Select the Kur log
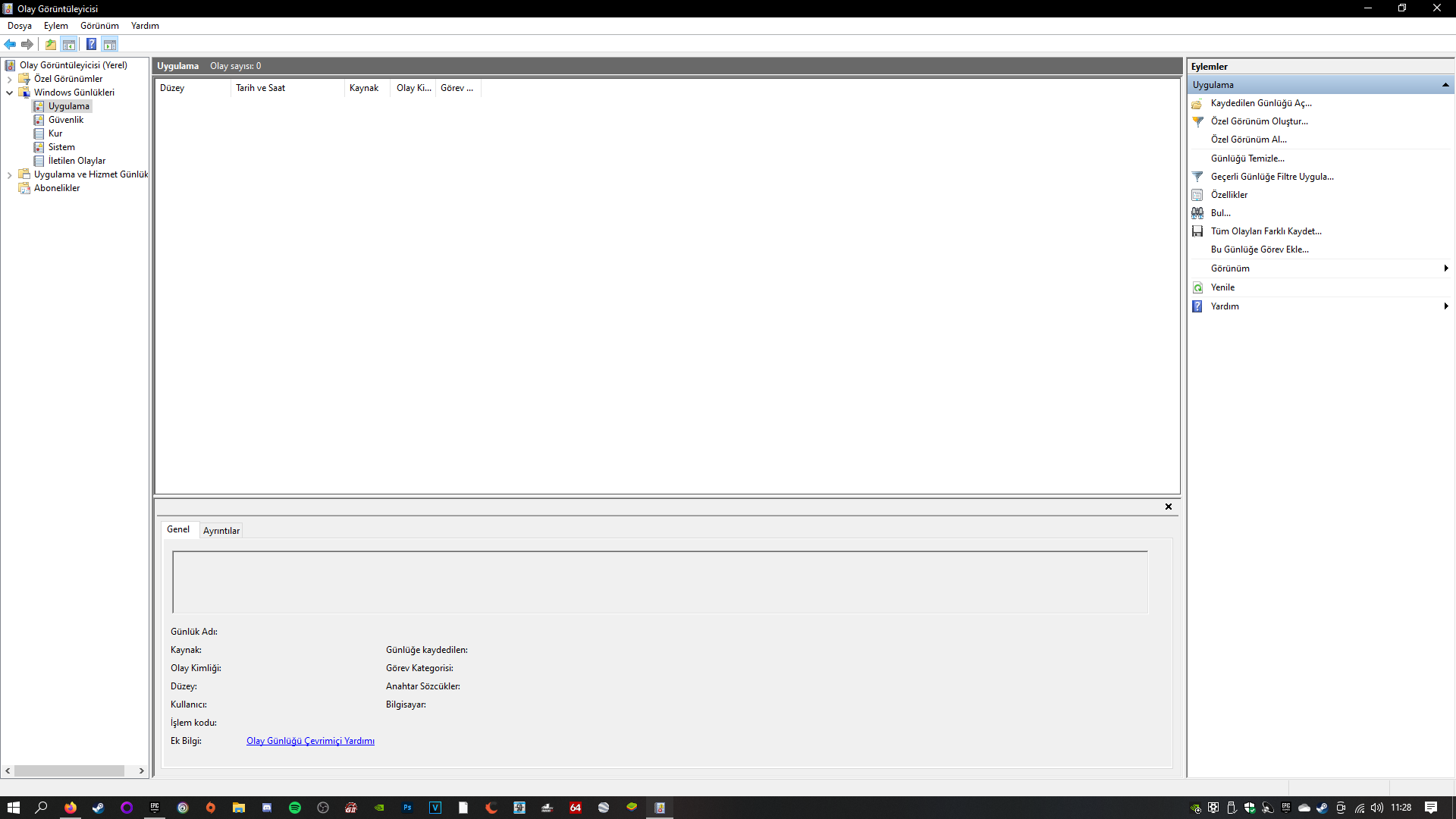 point(55,133)
